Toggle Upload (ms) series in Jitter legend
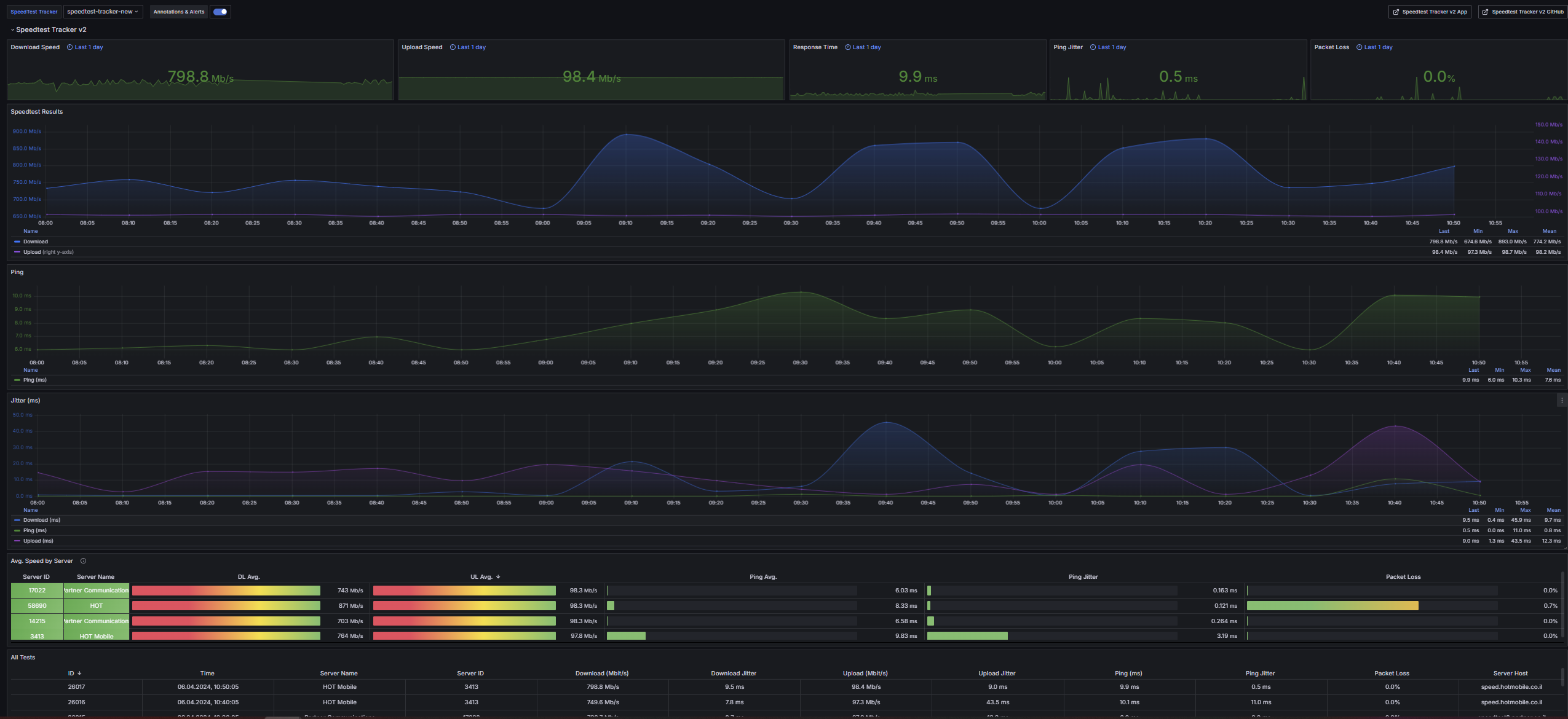This screenshot has height=719, width=1568. (x=38, y=541)
